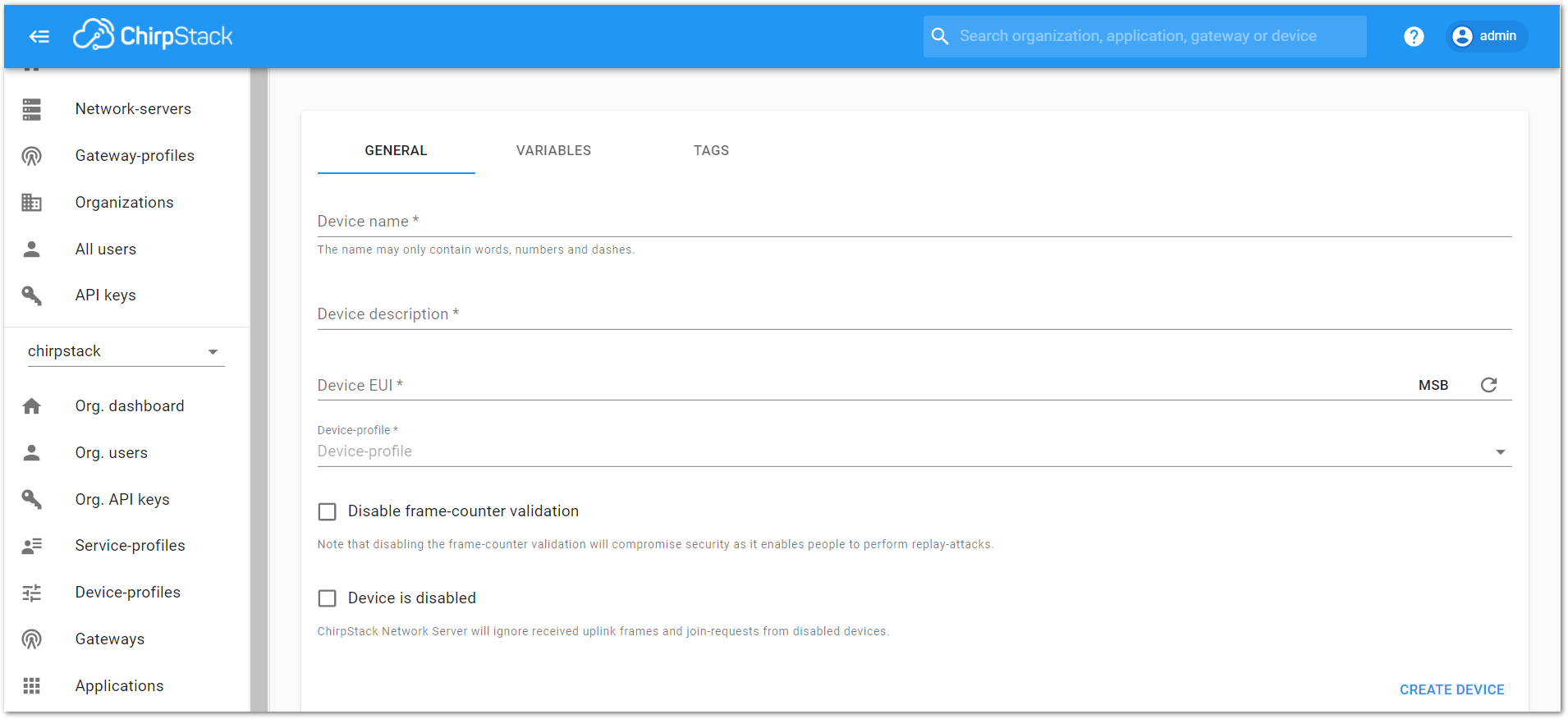
Task: Open API keys menu item
Action: [x=127, y=295]
